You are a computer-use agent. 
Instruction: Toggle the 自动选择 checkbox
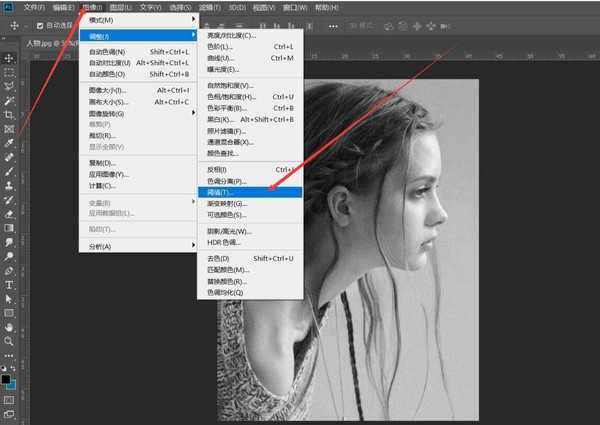[x=40, y=26]
